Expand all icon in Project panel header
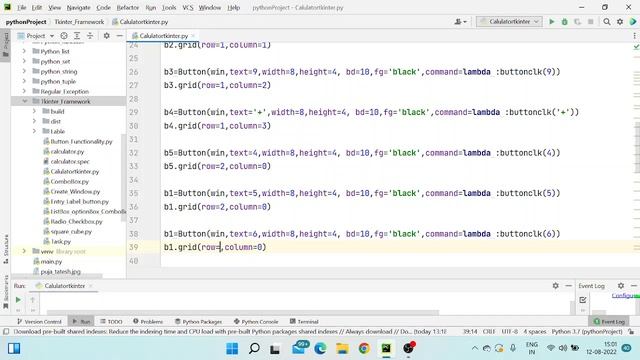The height and width of the screenshot is (360, 640). tap(77, 36)
